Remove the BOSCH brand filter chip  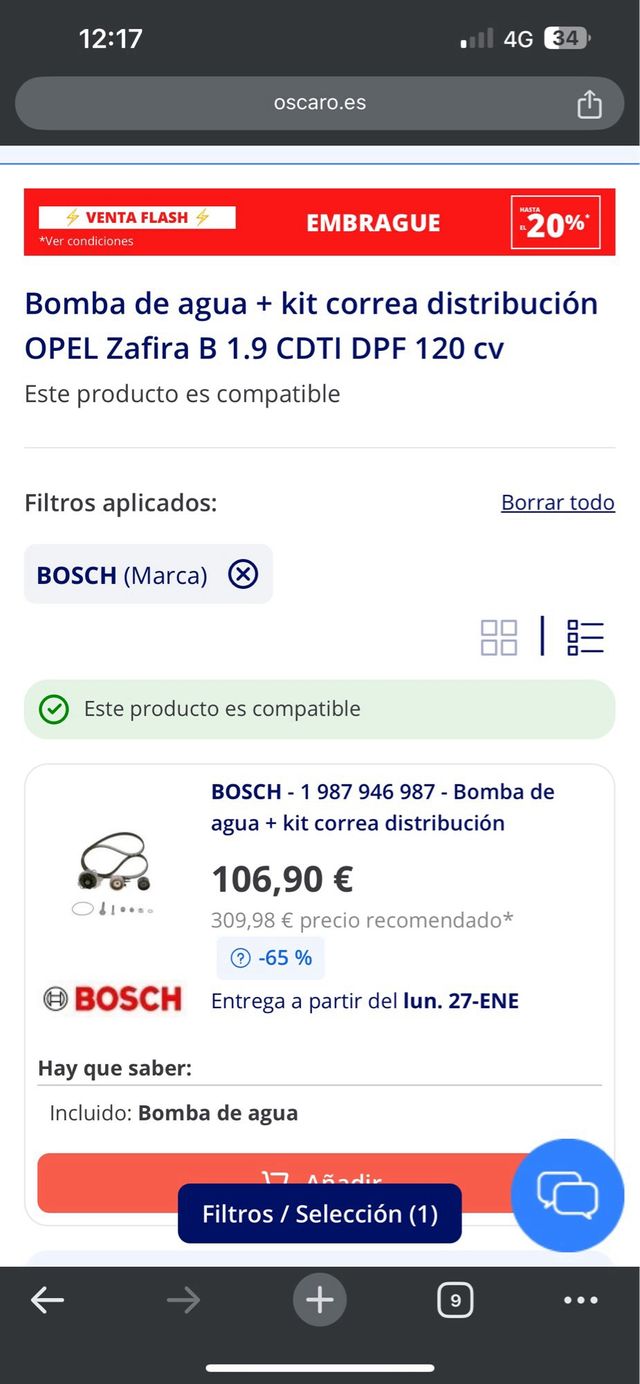point(241,574)
